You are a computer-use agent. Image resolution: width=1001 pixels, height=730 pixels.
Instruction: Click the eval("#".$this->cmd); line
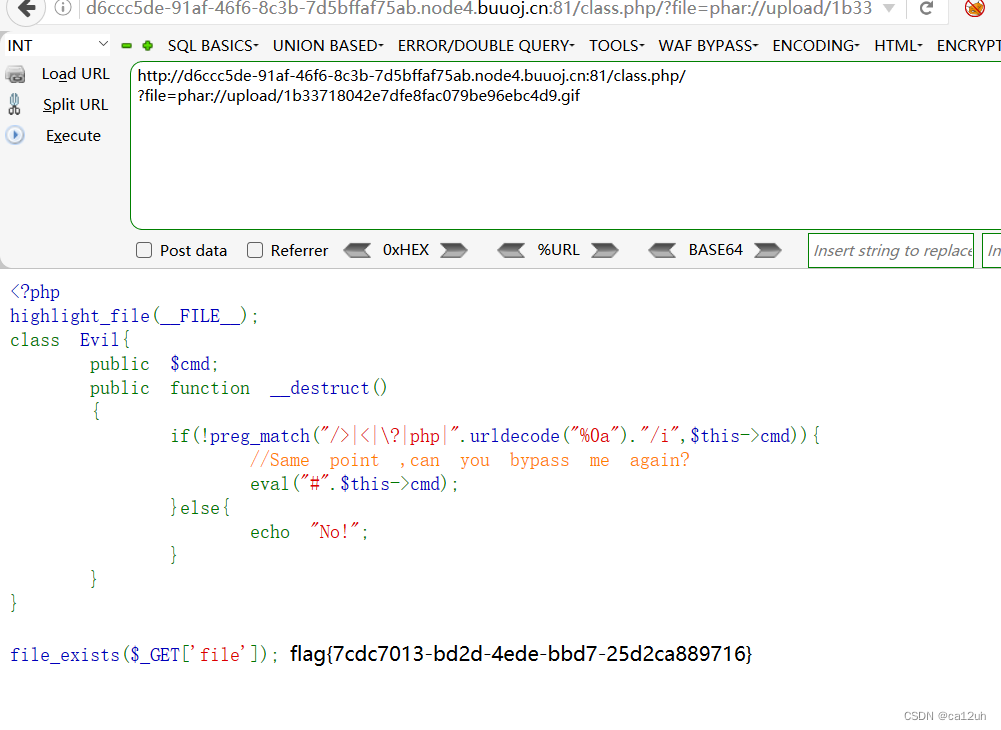[354, 484]
